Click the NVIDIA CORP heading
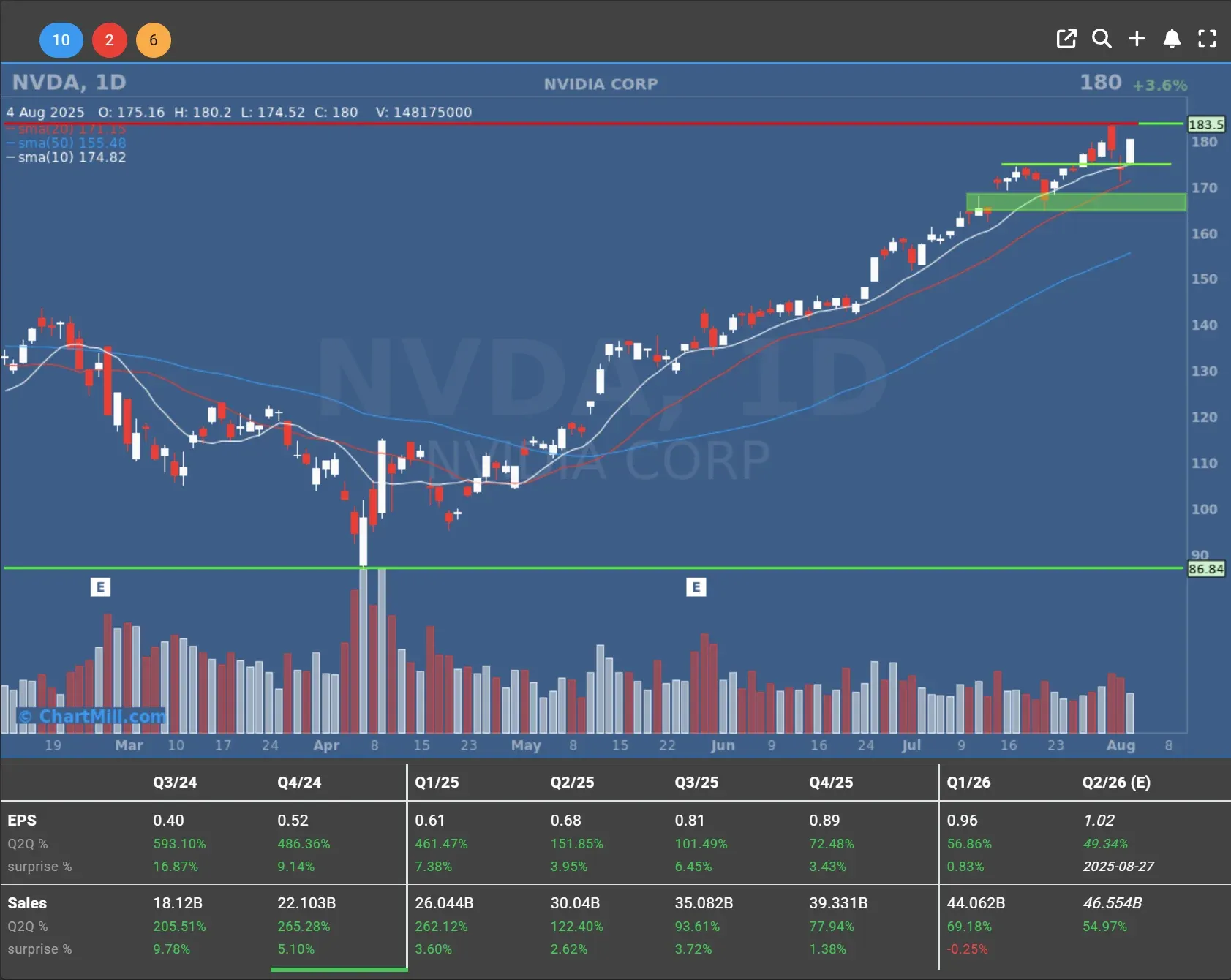Viewport: 1231px width, 980px height. pos(601,84)
